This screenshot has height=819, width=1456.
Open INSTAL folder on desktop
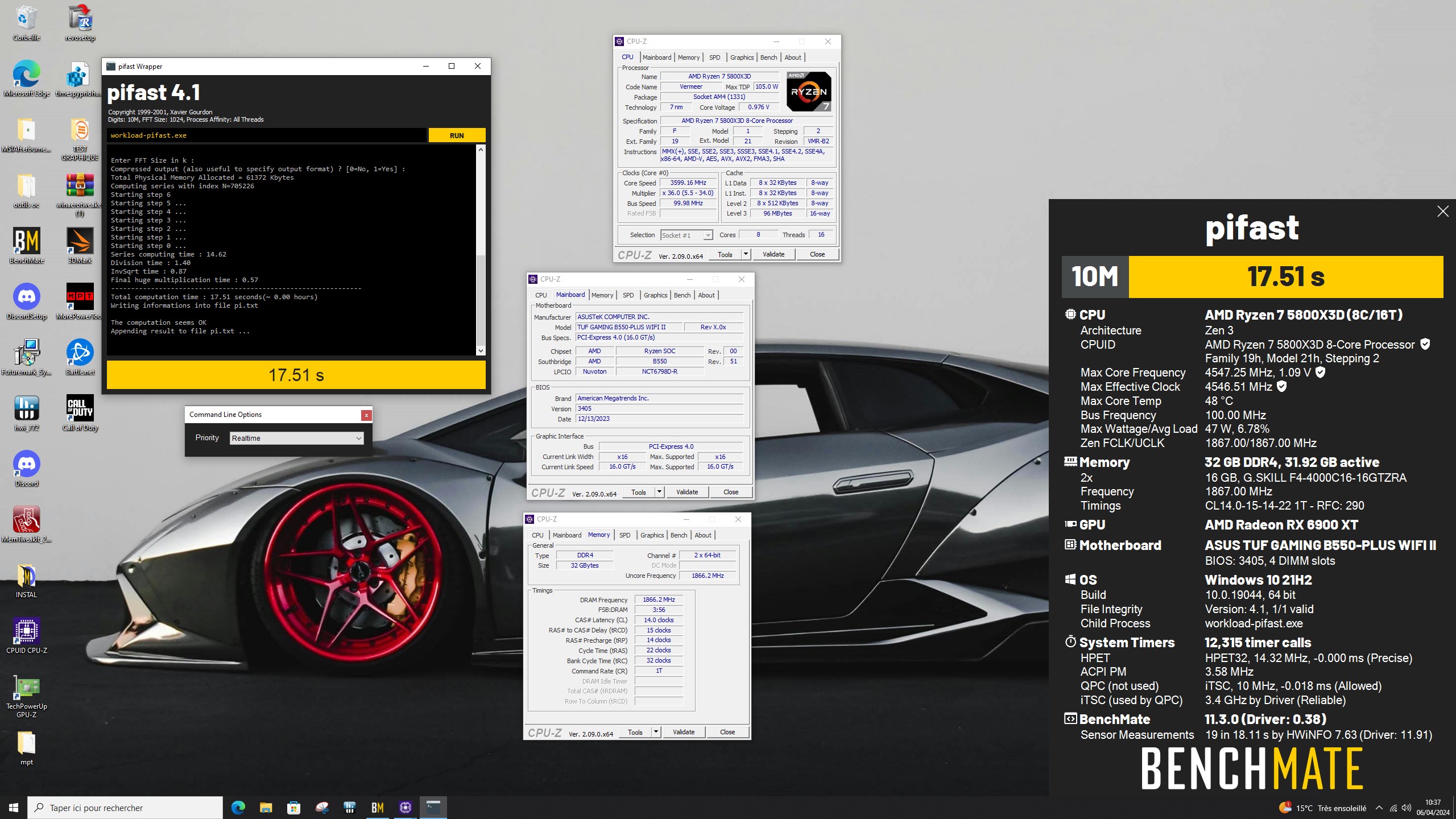[x=26, y=580]
